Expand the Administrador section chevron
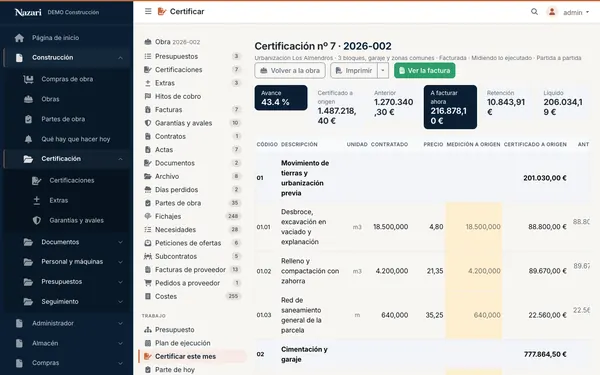 point(120,323)
